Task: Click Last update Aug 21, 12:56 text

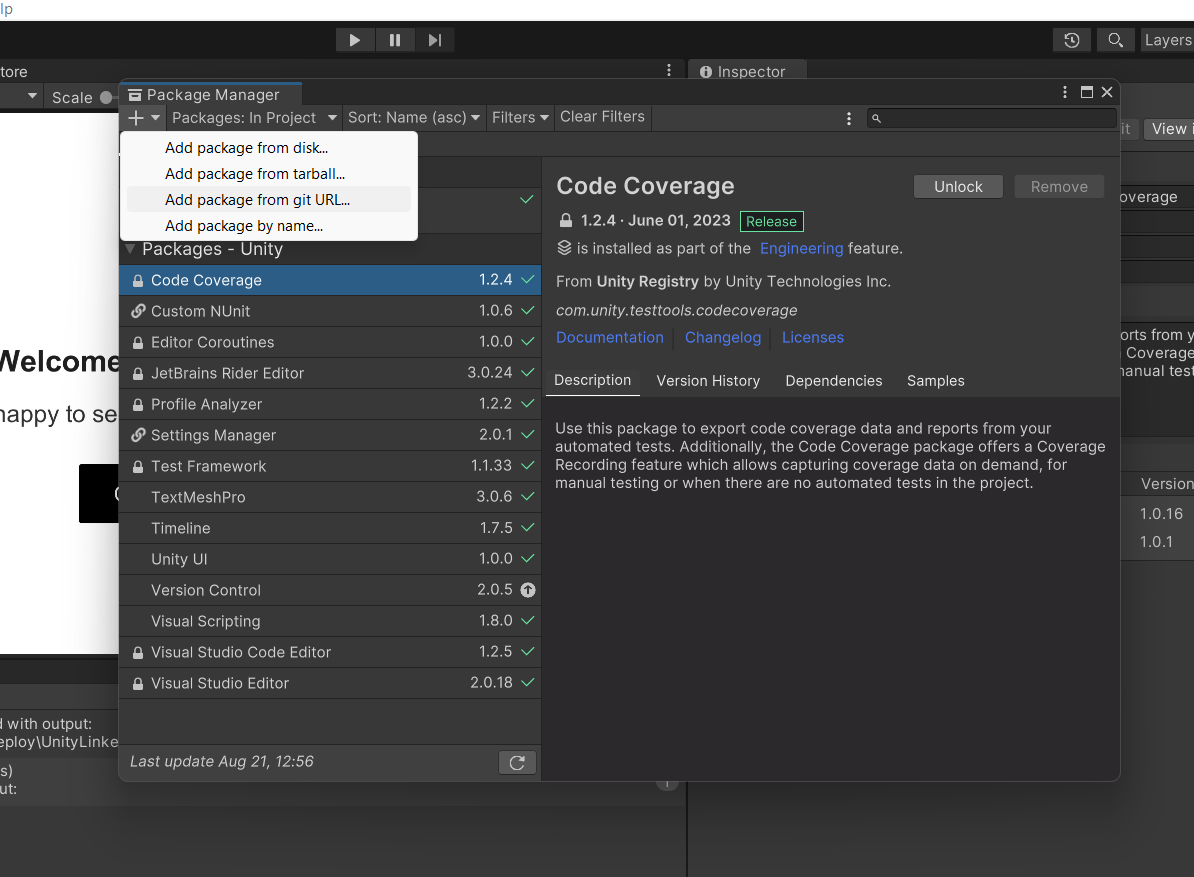Action: coord(222,761)
